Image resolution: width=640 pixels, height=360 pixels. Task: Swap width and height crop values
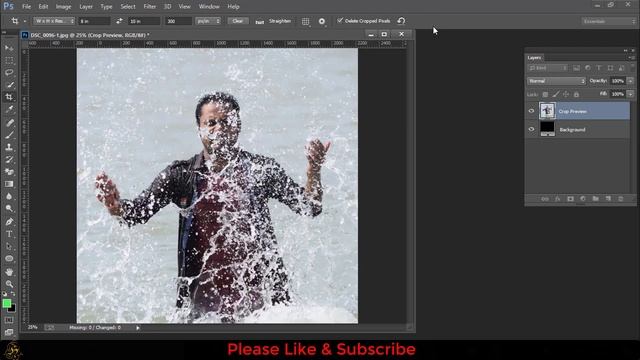click(x=119, y=21)
